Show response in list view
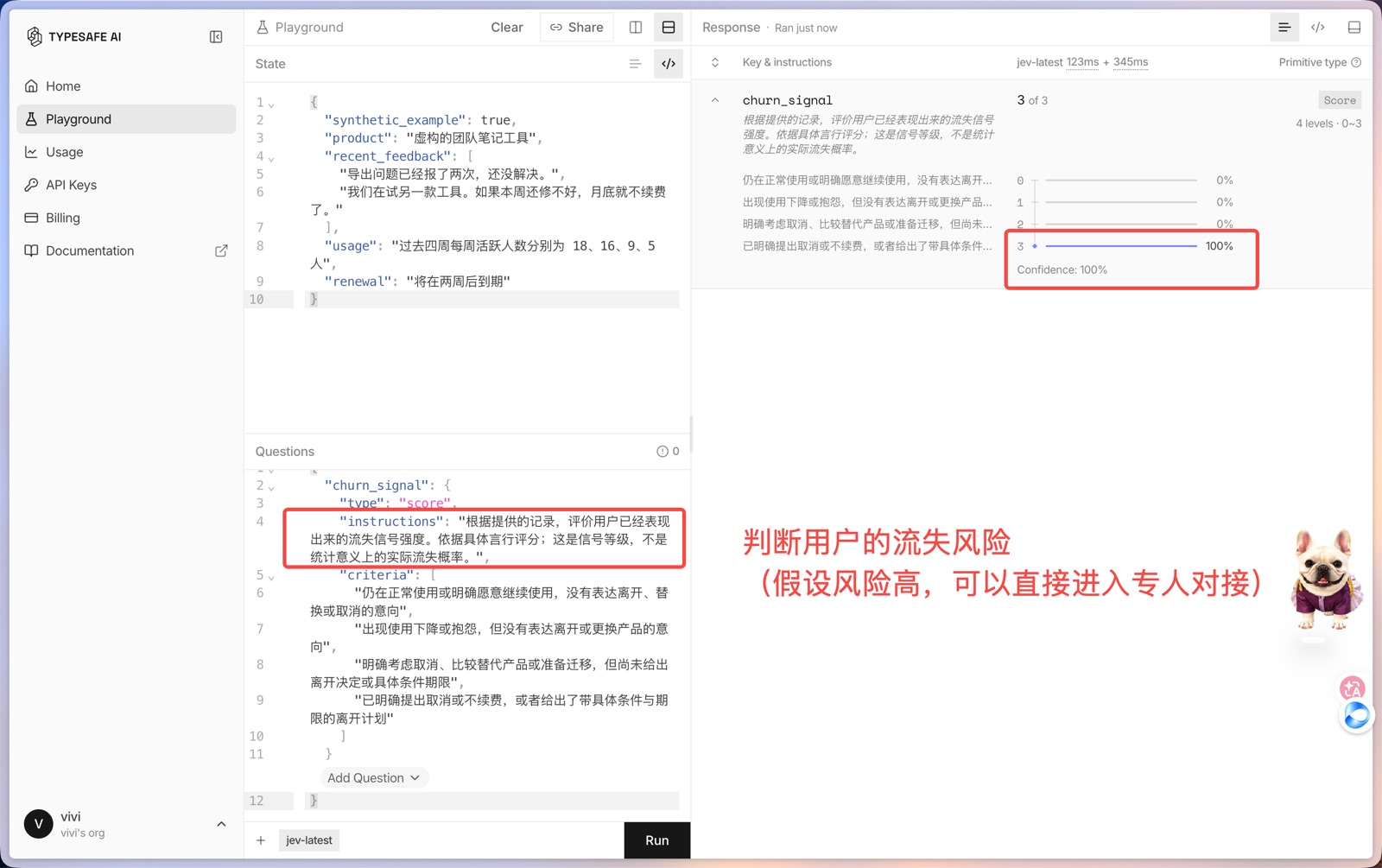1382x868 pixels. tap(1284, 28)
